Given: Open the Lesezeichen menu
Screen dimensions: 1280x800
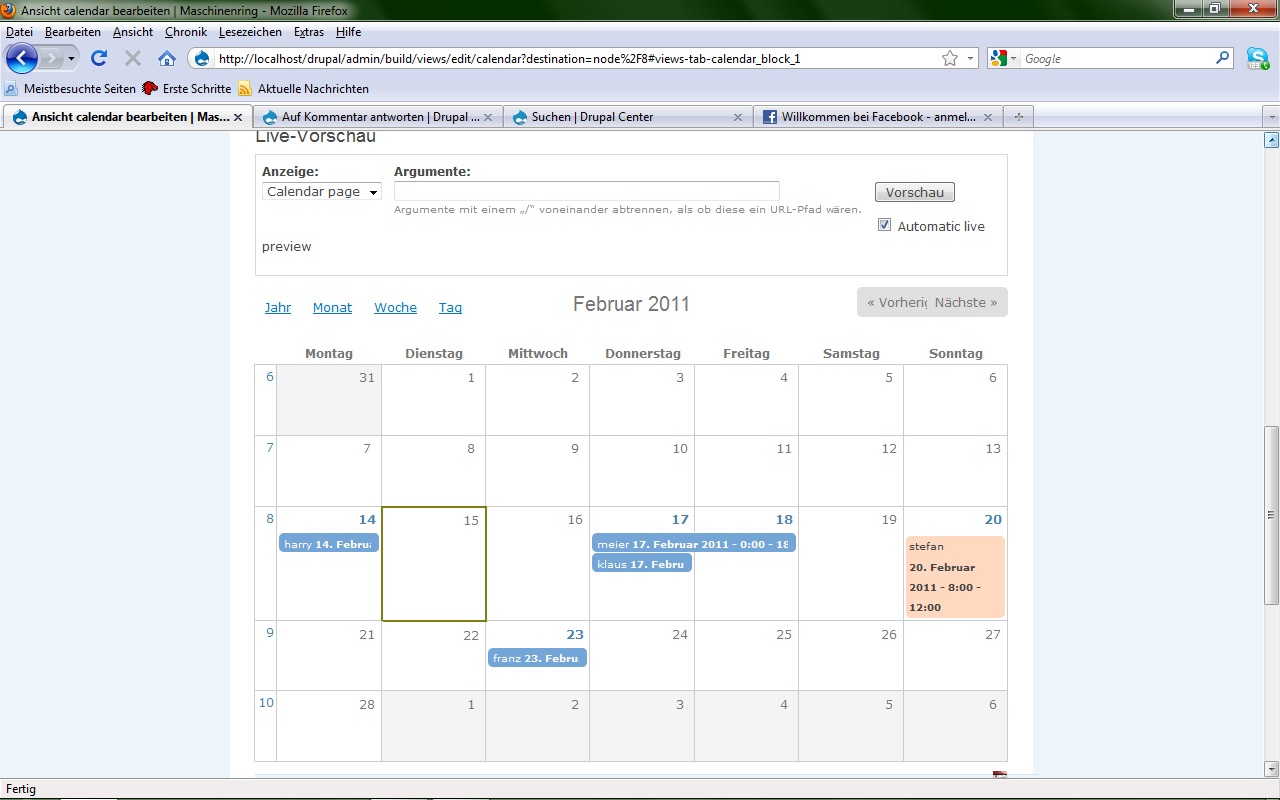Looking at the screenshot, I should (250, 32).
